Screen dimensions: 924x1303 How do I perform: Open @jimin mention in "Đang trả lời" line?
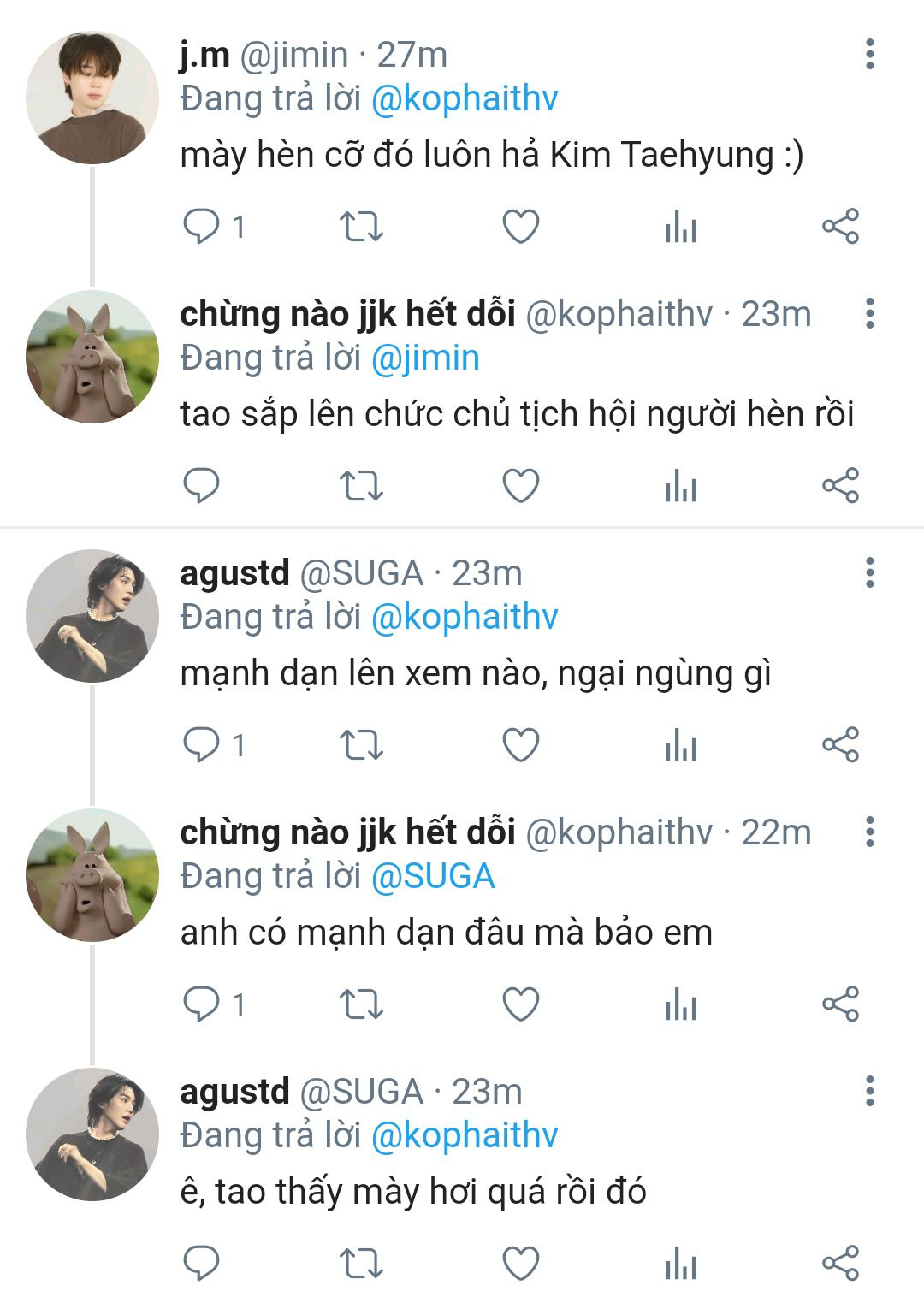[425, 358]
